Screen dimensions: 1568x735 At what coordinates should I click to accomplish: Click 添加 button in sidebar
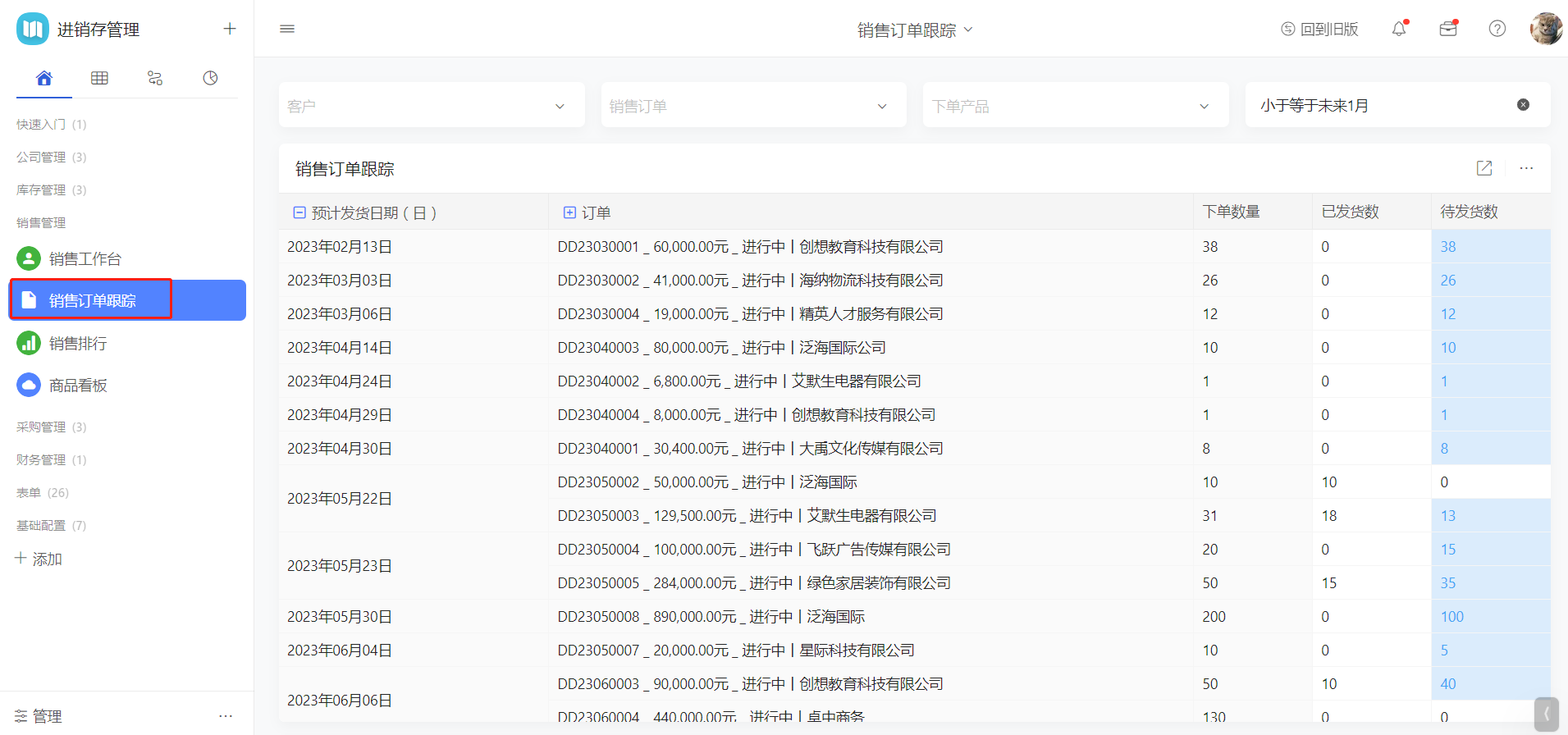pyautogui.click(x=39, y=559)
